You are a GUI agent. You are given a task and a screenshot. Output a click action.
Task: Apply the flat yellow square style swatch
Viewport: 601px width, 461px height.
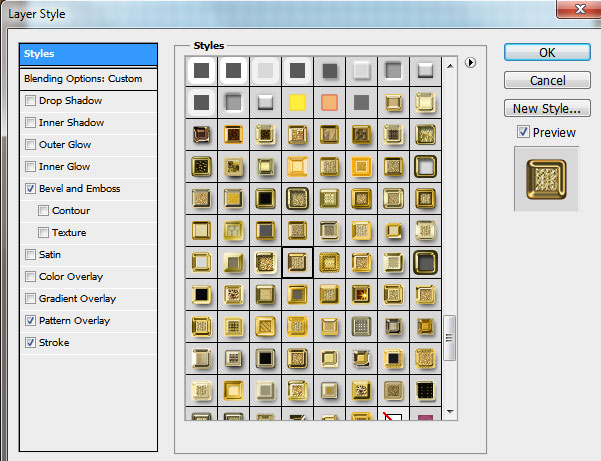[x=297, y=102]
